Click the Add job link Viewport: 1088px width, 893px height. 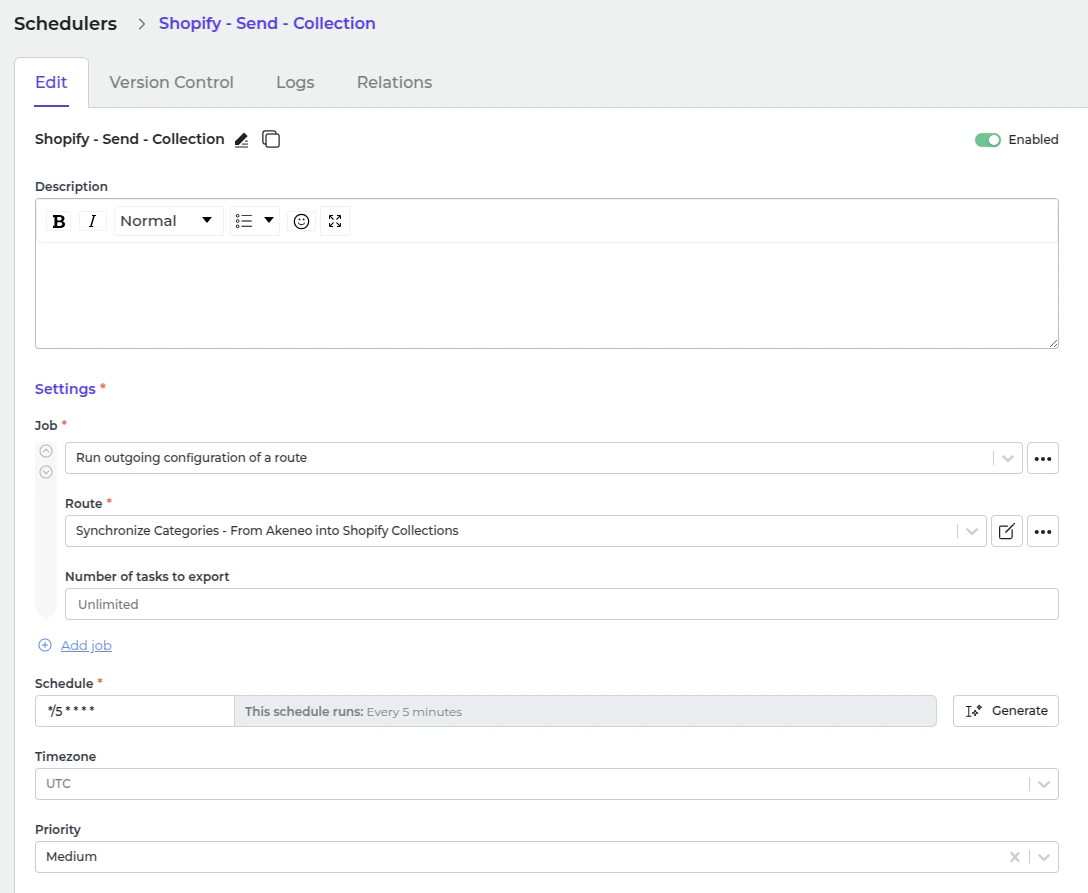(x=86, y=645)
